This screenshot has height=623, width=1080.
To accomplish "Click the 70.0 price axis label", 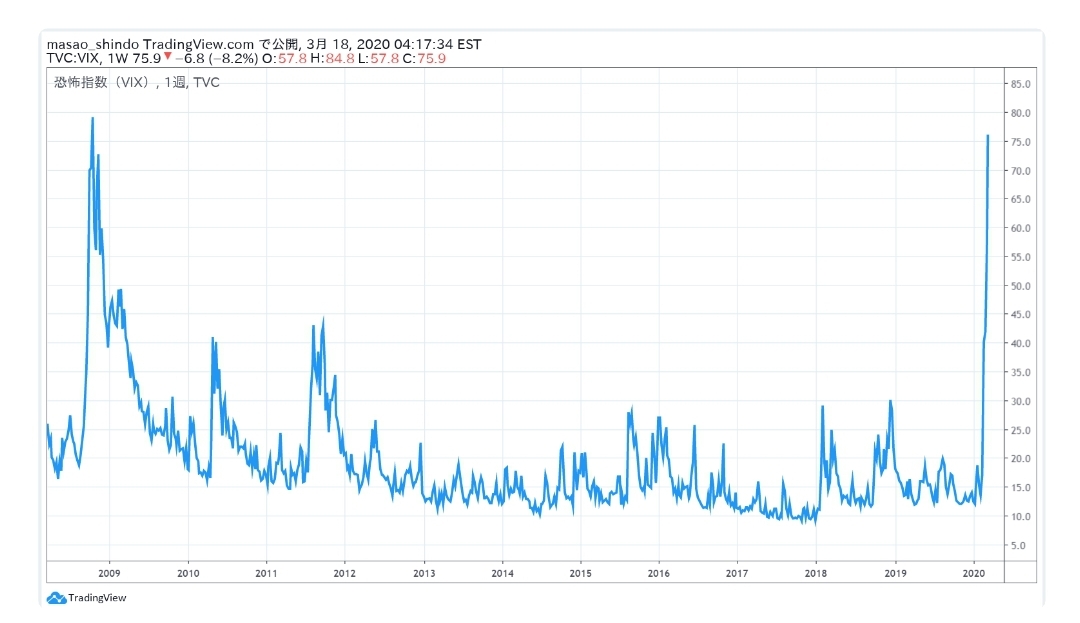I will click(1020, 171).
